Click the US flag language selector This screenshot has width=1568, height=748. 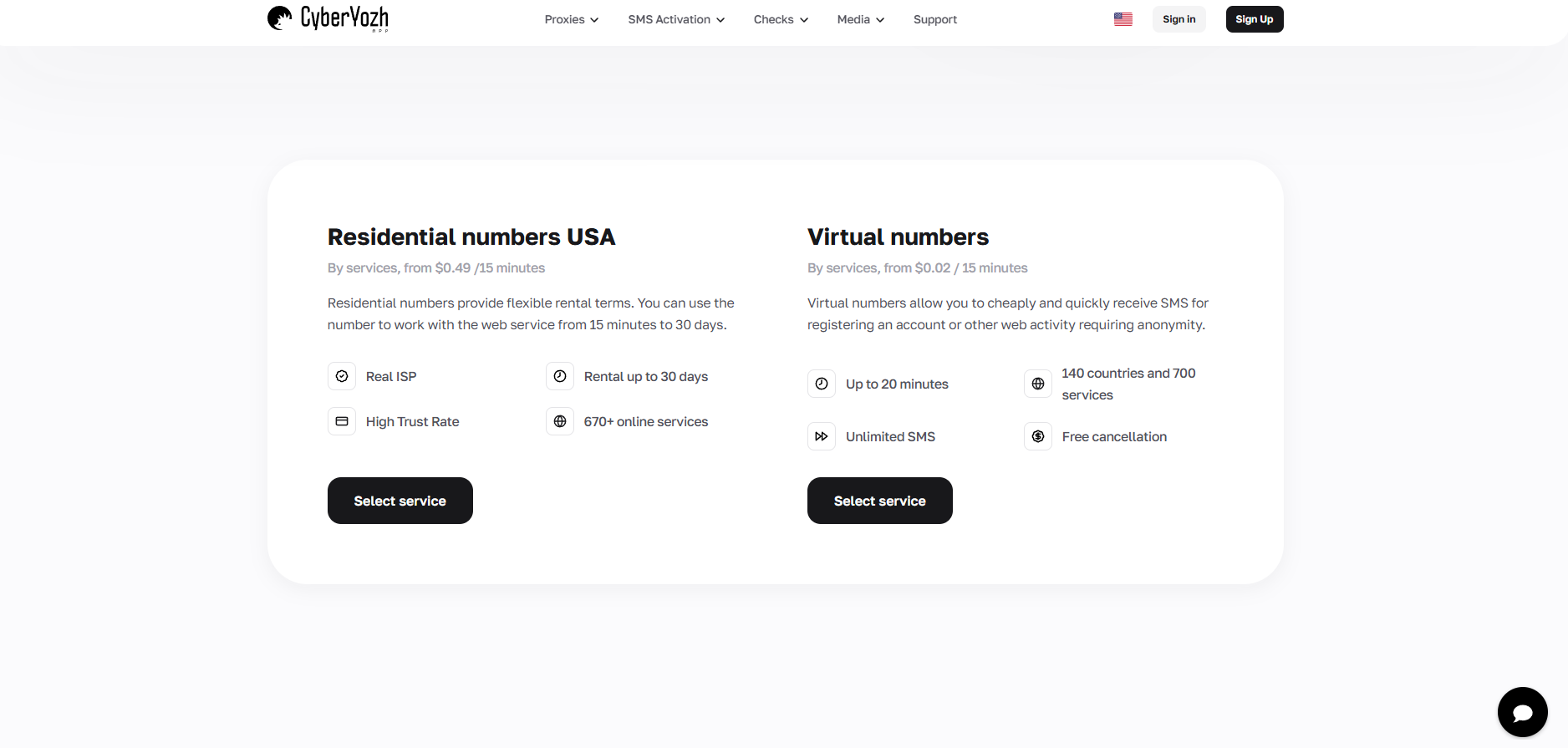pos(1123,19)
